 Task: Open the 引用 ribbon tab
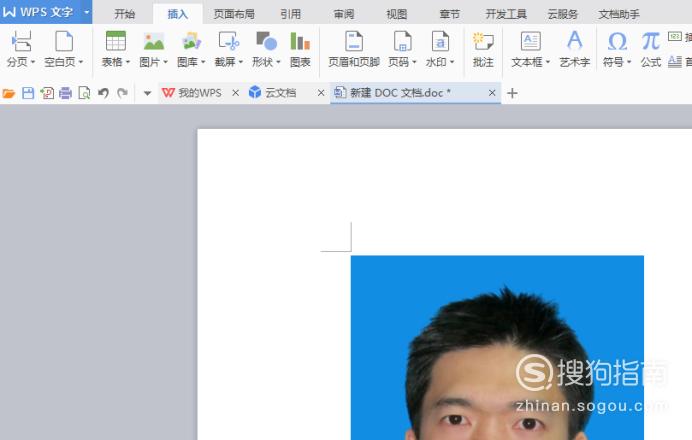coord(290,14)
